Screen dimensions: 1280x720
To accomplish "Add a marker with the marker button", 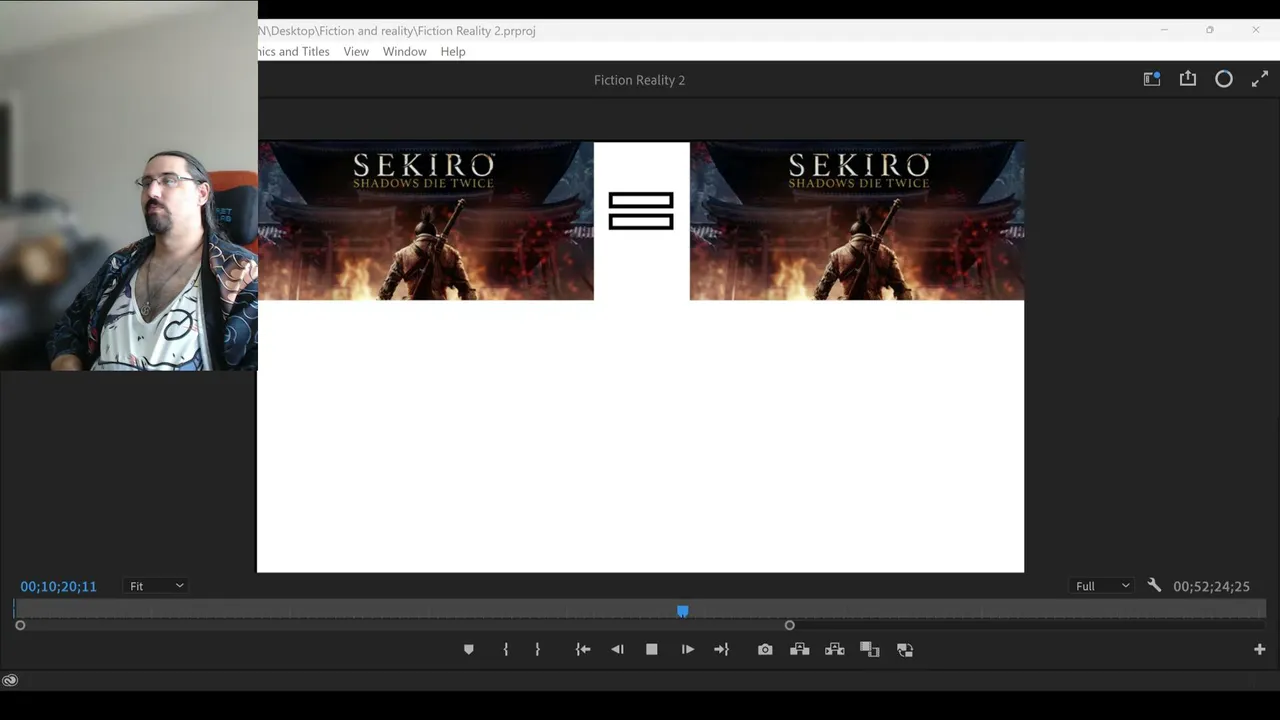I will (468, 650).
